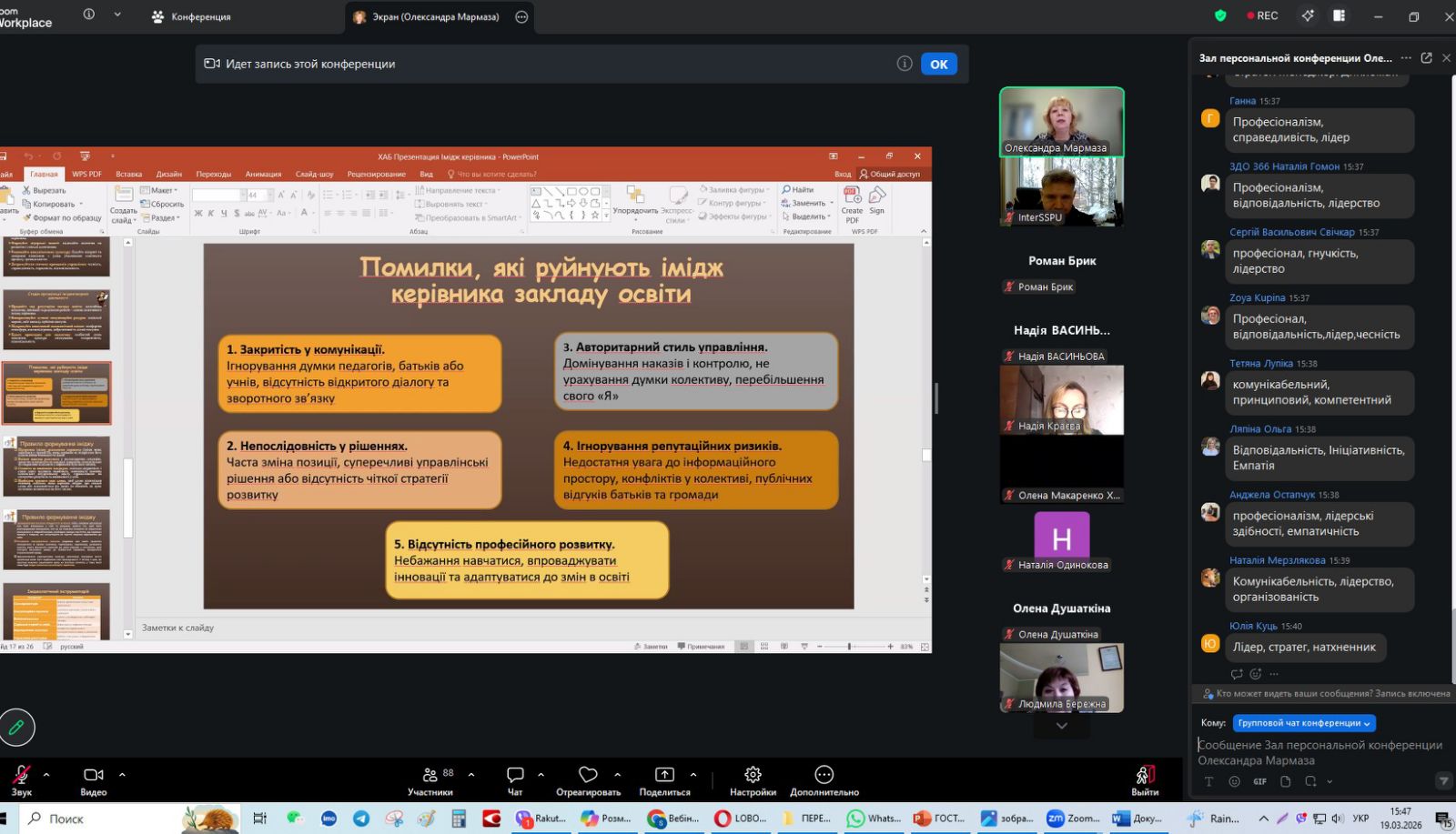
Task: Toggle the annotation pencil button
Action: 16,727
